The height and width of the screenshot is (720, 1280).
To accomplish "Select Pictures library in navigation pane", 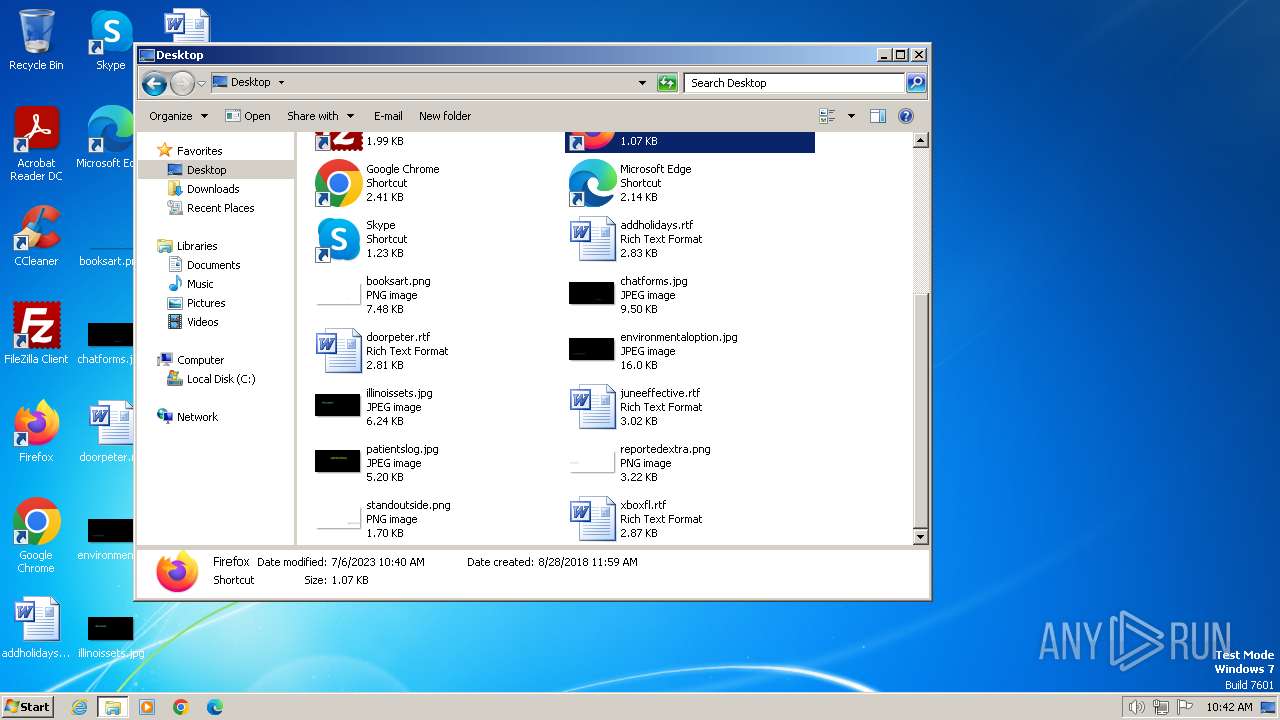I will (206, 303).
